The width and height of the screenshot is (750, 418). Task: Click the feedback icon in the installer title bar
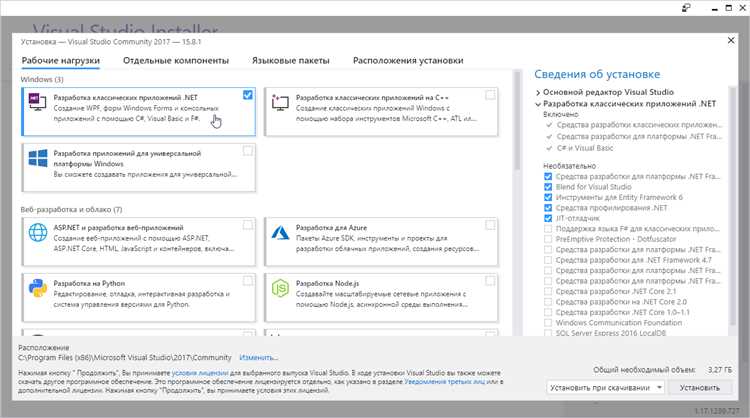686,8
